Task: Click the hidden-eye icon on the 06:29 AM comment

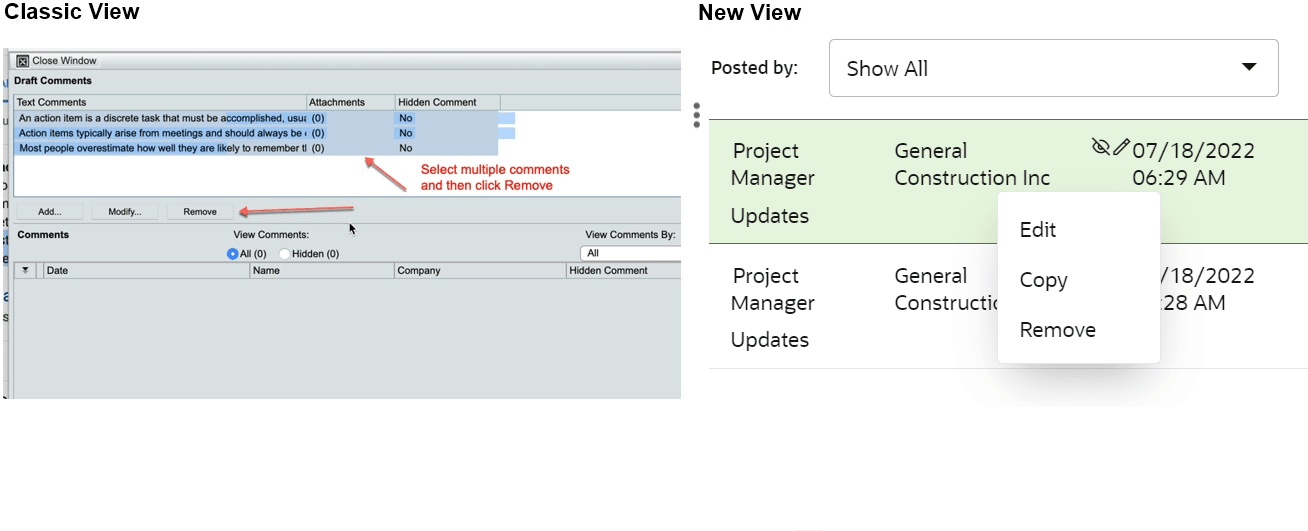Action: pyautogui.click(x=1101, y=147)
